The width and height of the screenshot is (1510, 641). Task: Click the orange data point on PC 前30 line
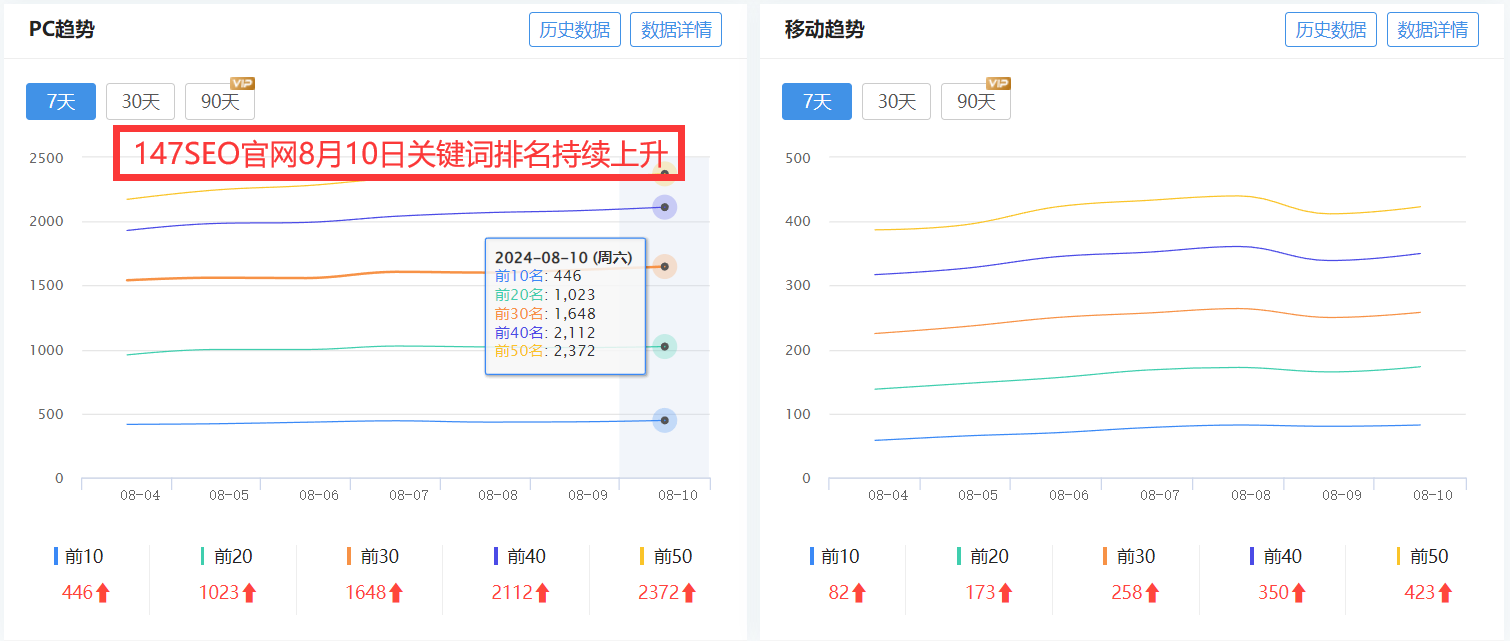click(665, 266)
